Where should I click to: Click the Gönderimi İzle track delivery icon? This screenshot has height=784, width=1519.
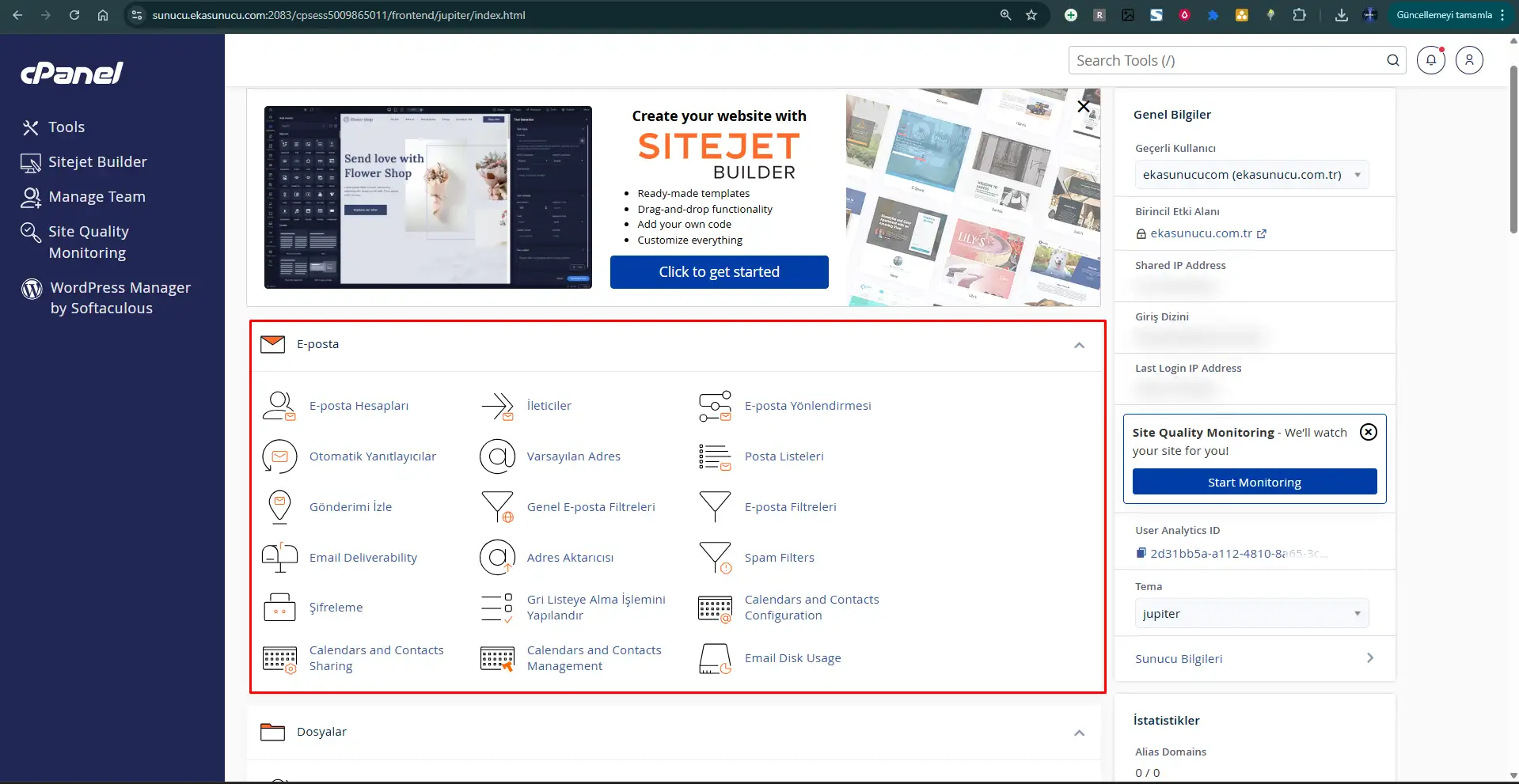point(279,507)
